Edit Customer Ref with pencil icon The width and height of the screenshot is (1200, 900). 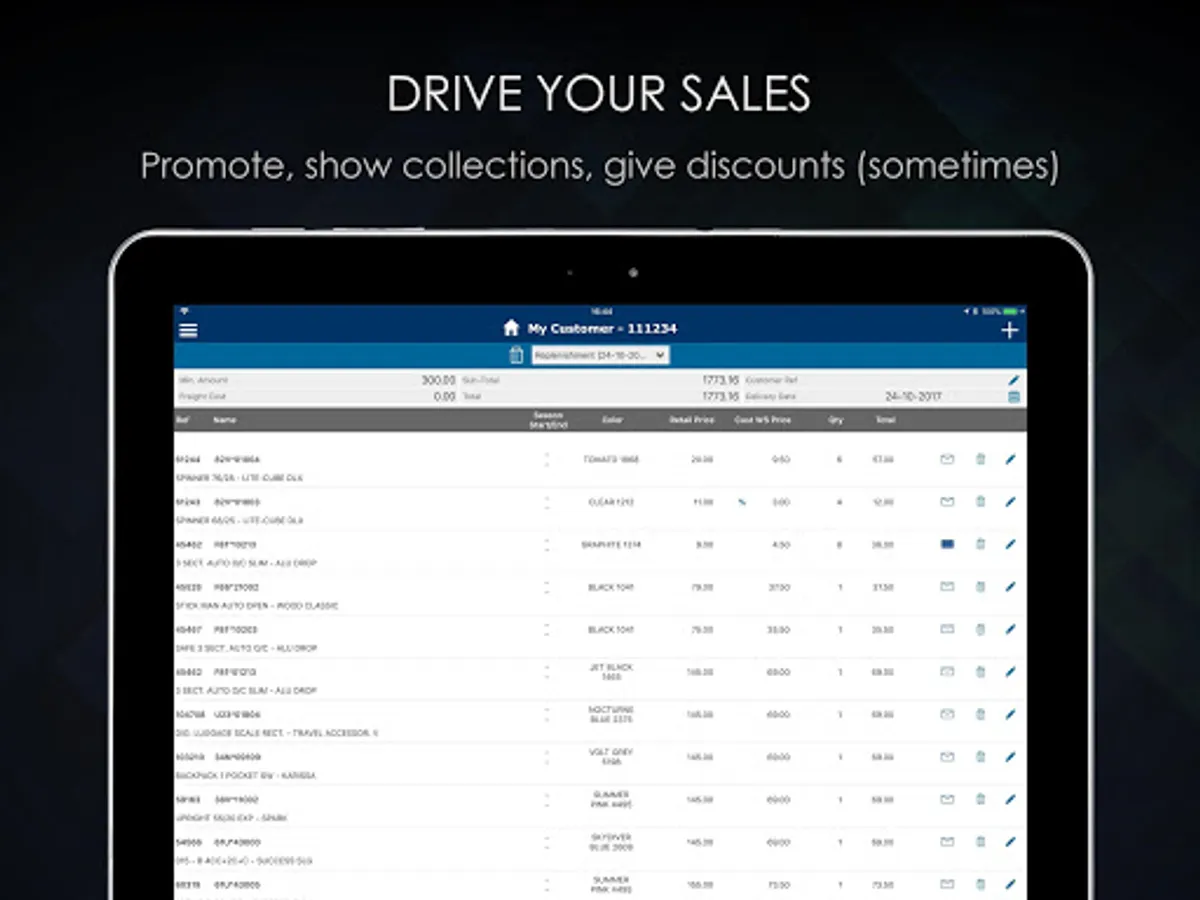pyautogui.click(x=1013, y=381)
